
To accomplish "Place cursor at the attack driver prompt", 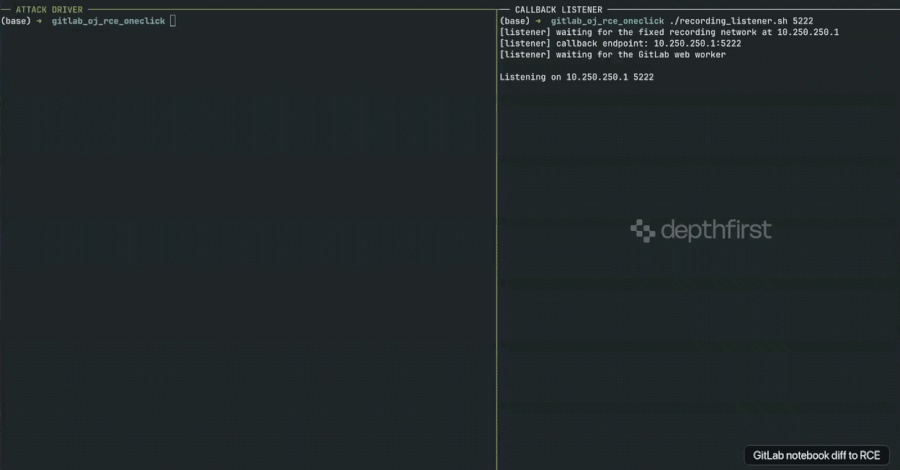I will click(173, 21).
